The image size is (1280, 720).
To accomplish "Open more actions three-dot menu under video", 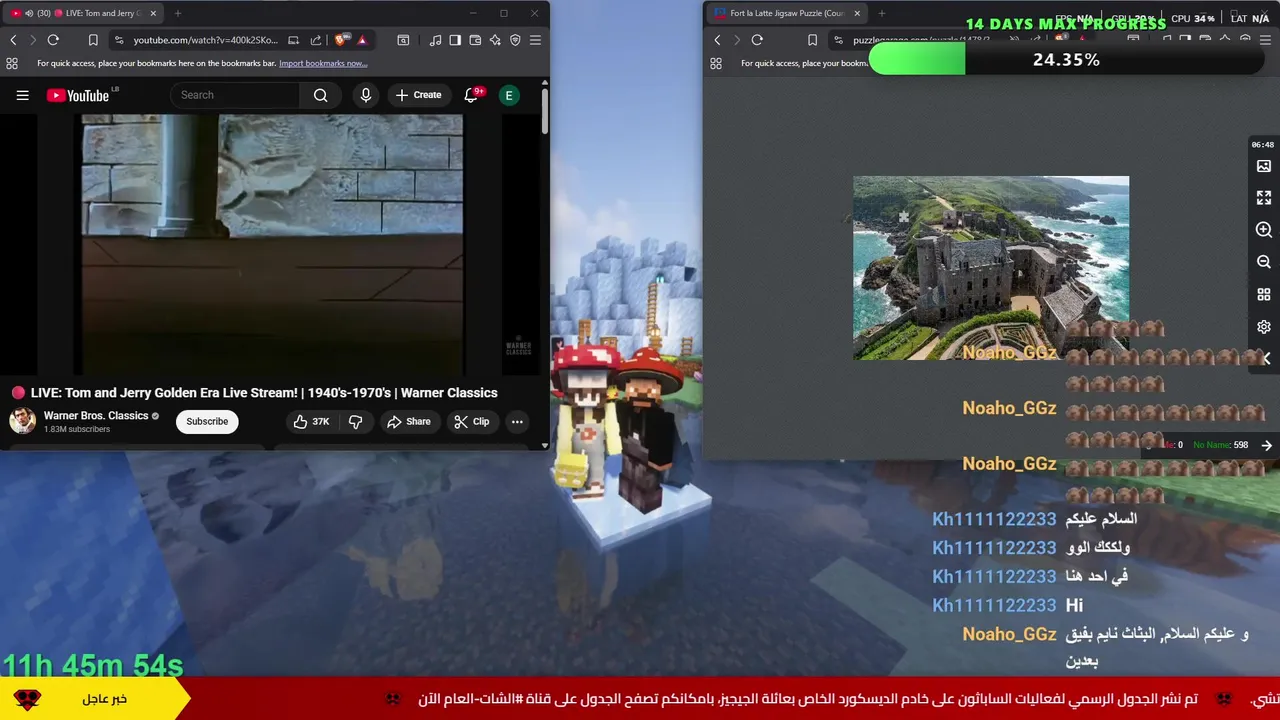I will [x=517, y=421].
